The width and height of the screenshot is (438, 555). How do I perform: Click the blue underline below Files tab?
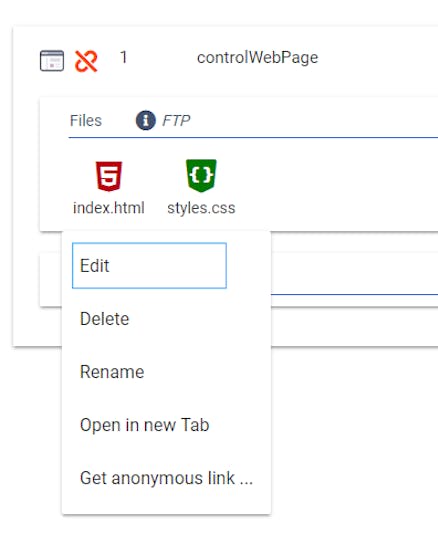coord(253,137)
